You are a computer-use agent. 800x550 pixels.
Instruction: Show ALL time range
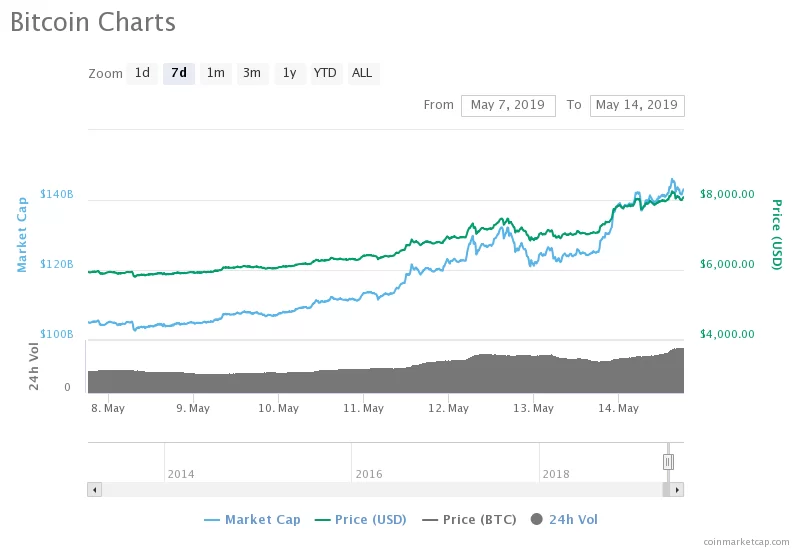362,73
